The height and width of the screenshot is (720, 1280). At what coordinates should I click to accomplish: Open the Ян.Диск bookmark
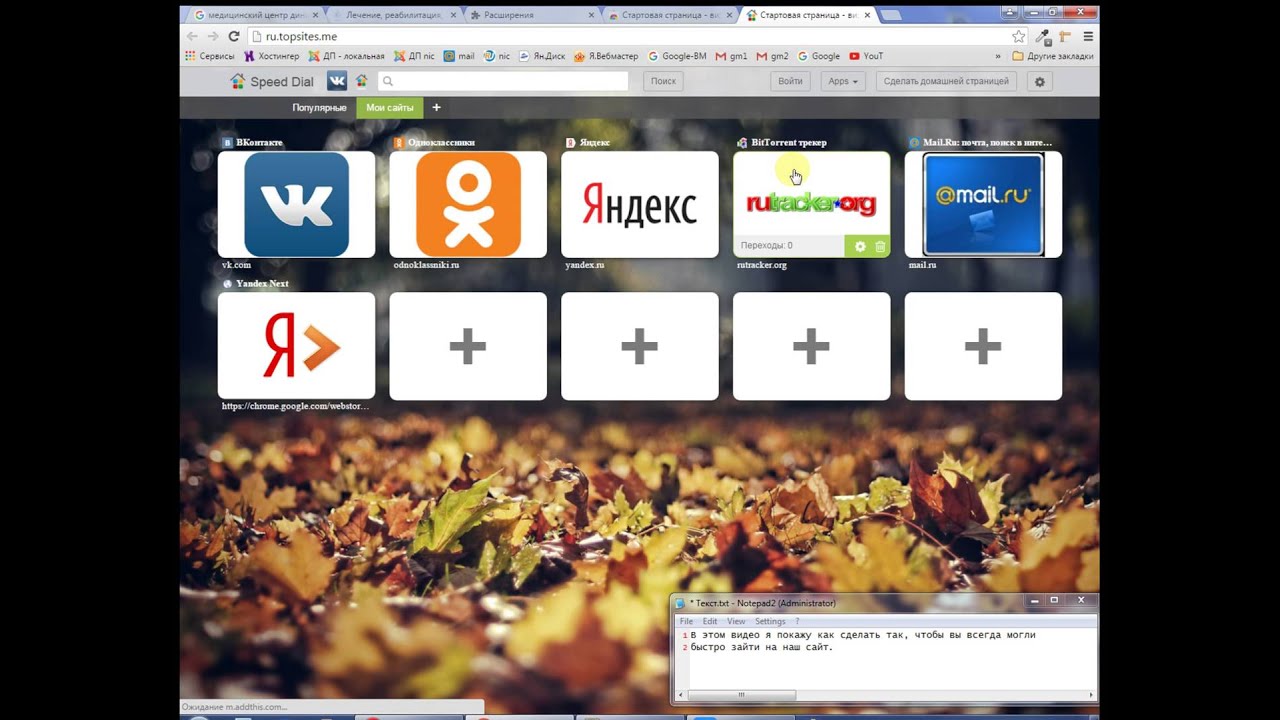point(541,56)
